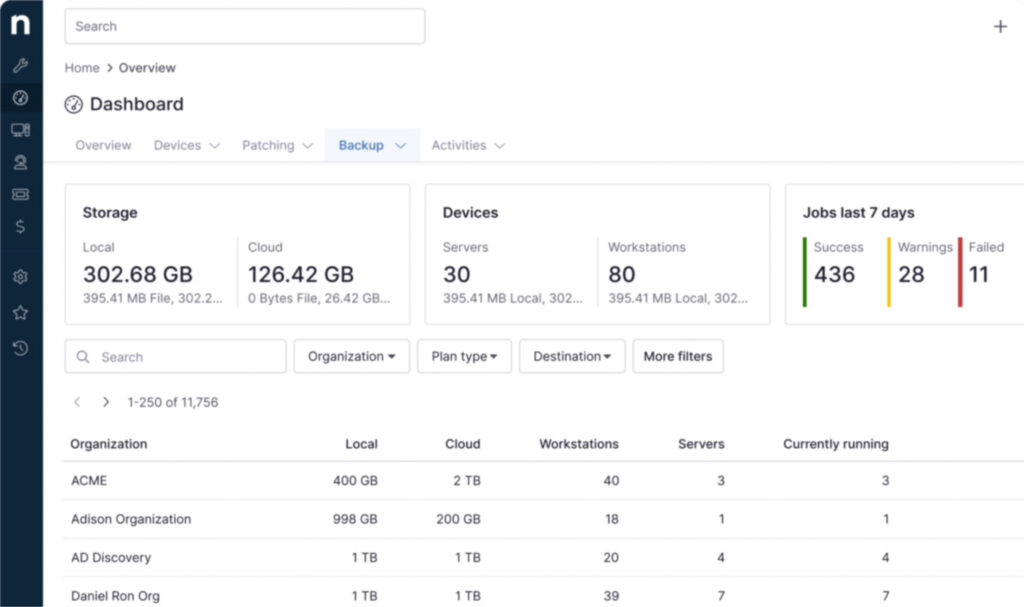Go to the previous page of results

pos(77,402)
